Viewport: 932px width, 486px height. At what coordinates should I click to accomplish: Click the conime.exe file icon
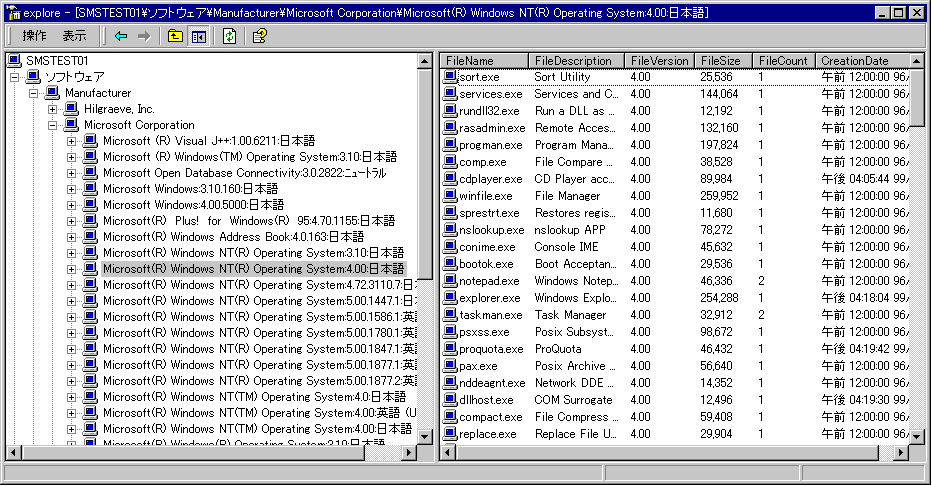[451, 247]
